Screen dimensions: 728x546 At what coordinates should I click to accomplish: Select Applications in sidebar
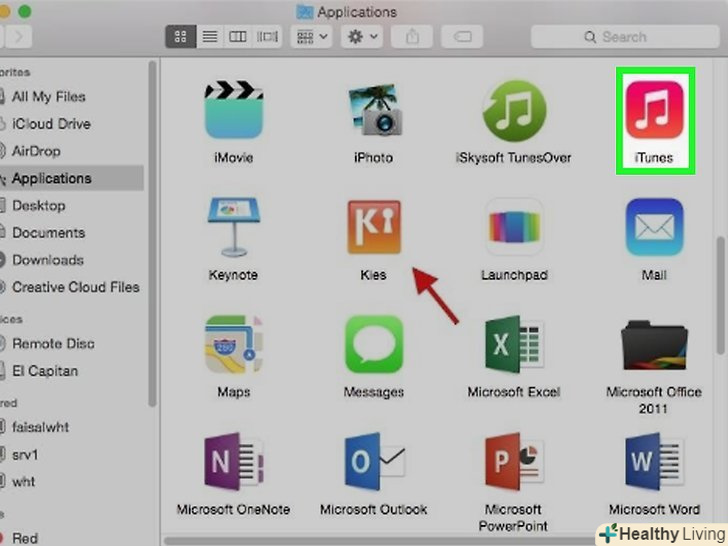coord(52,178)
